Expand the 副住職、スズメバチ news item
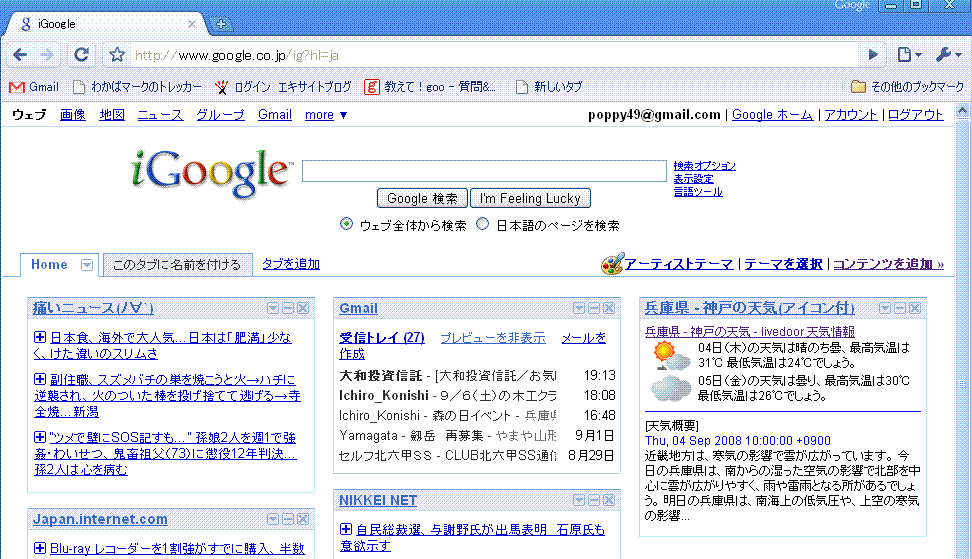 (x=40, y=379)
